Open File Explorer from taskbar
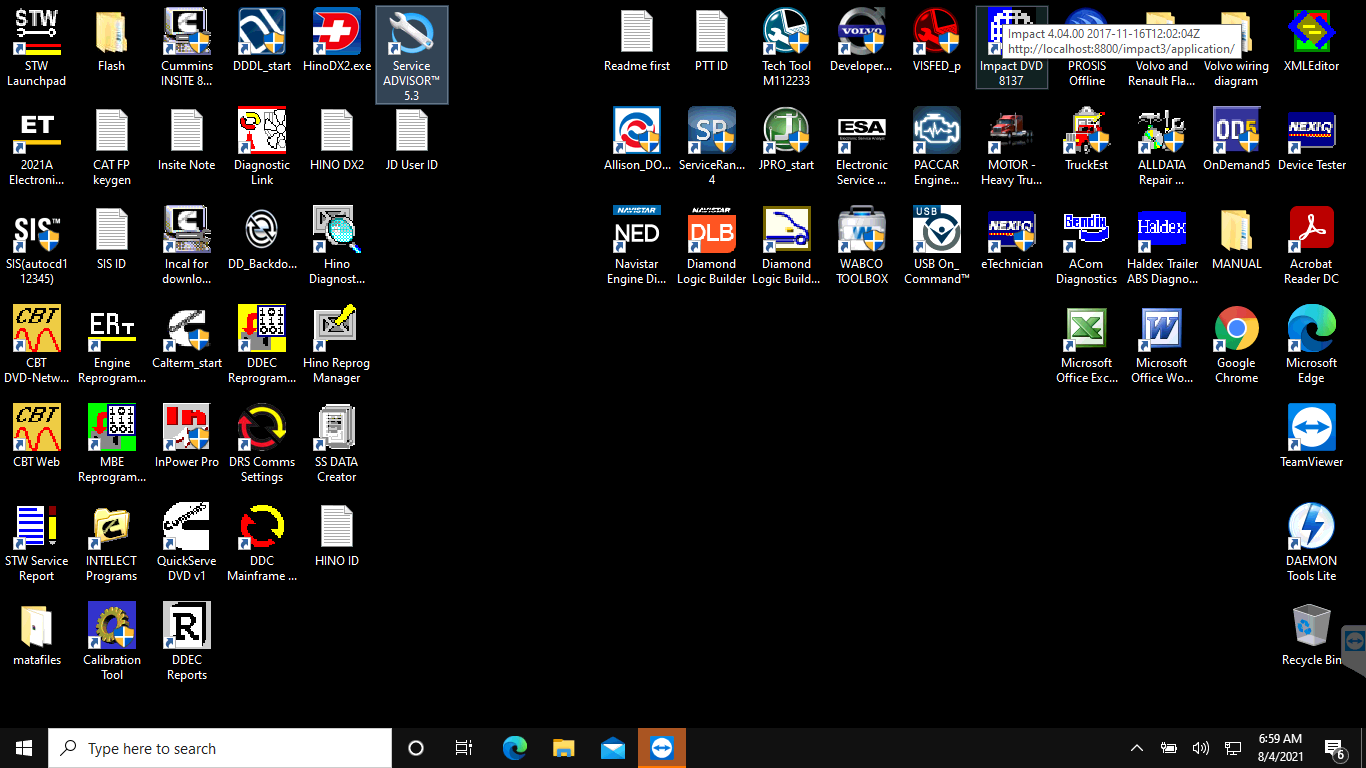Viewport: 1366px width, 768px height. (x=564, y=748)
